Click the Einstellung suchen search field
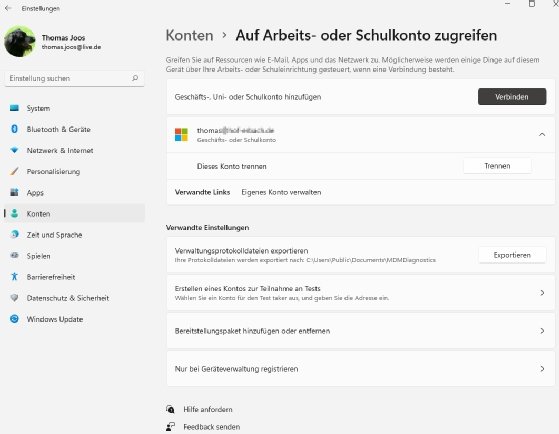The height and width of the screenshot is (434, 559). click(75, 78)
